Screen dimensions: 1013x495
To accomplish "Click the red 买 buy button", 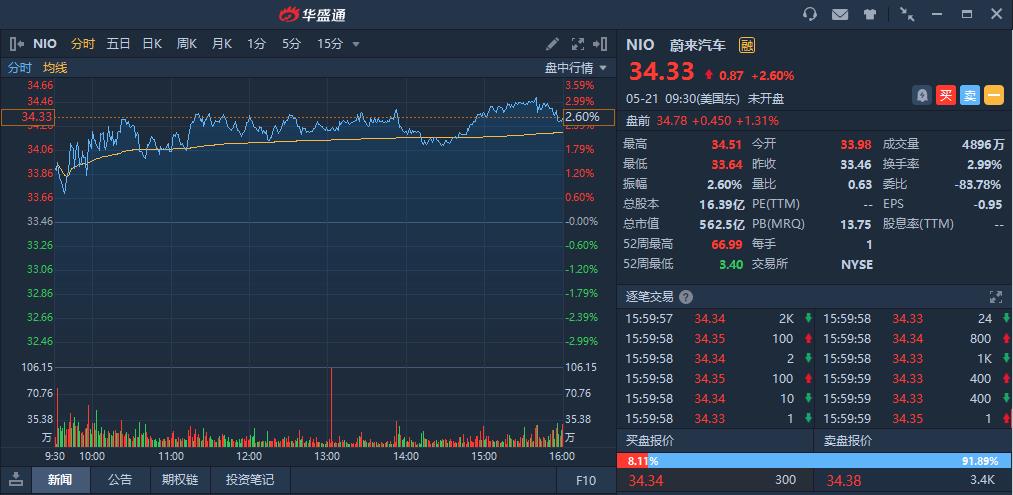I will tap(946, 95).
